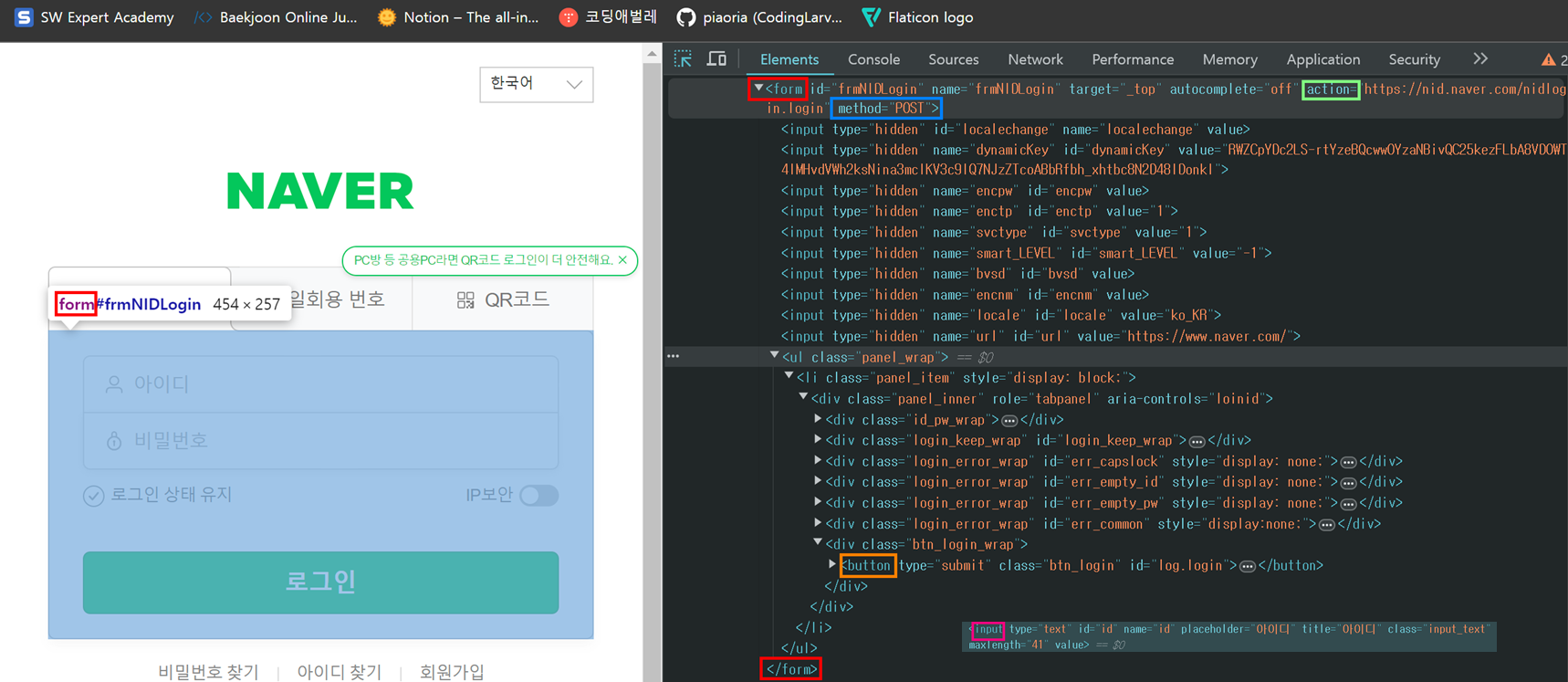Select the 일회용 번호 login tab
This screenshot has width=1568, height=682.
pyautogui.click(x=337, y=299)
